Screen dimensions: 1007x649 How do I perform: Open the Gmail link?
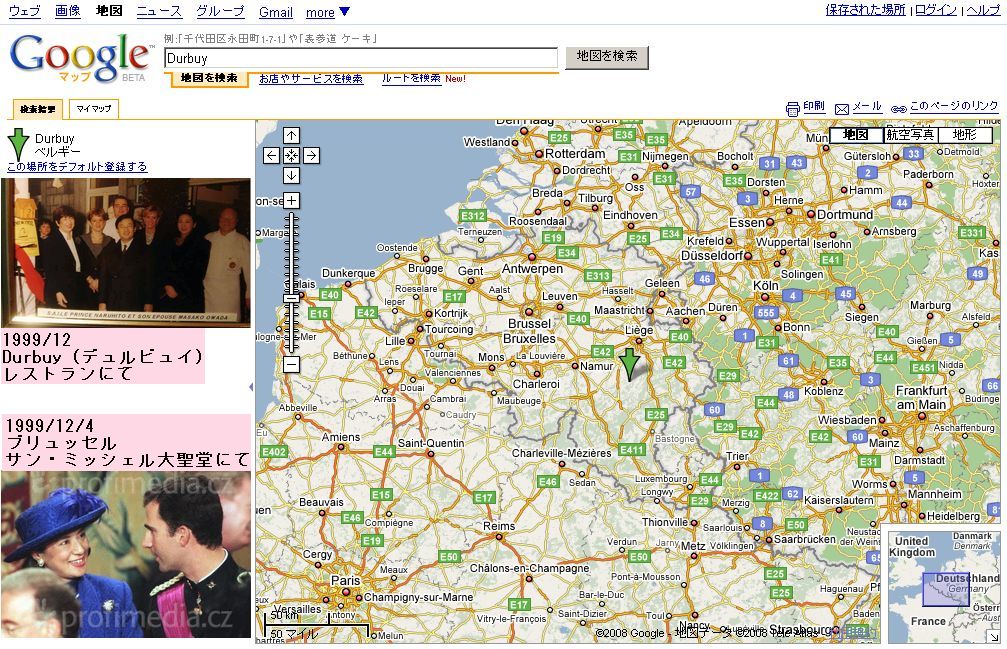276,12
